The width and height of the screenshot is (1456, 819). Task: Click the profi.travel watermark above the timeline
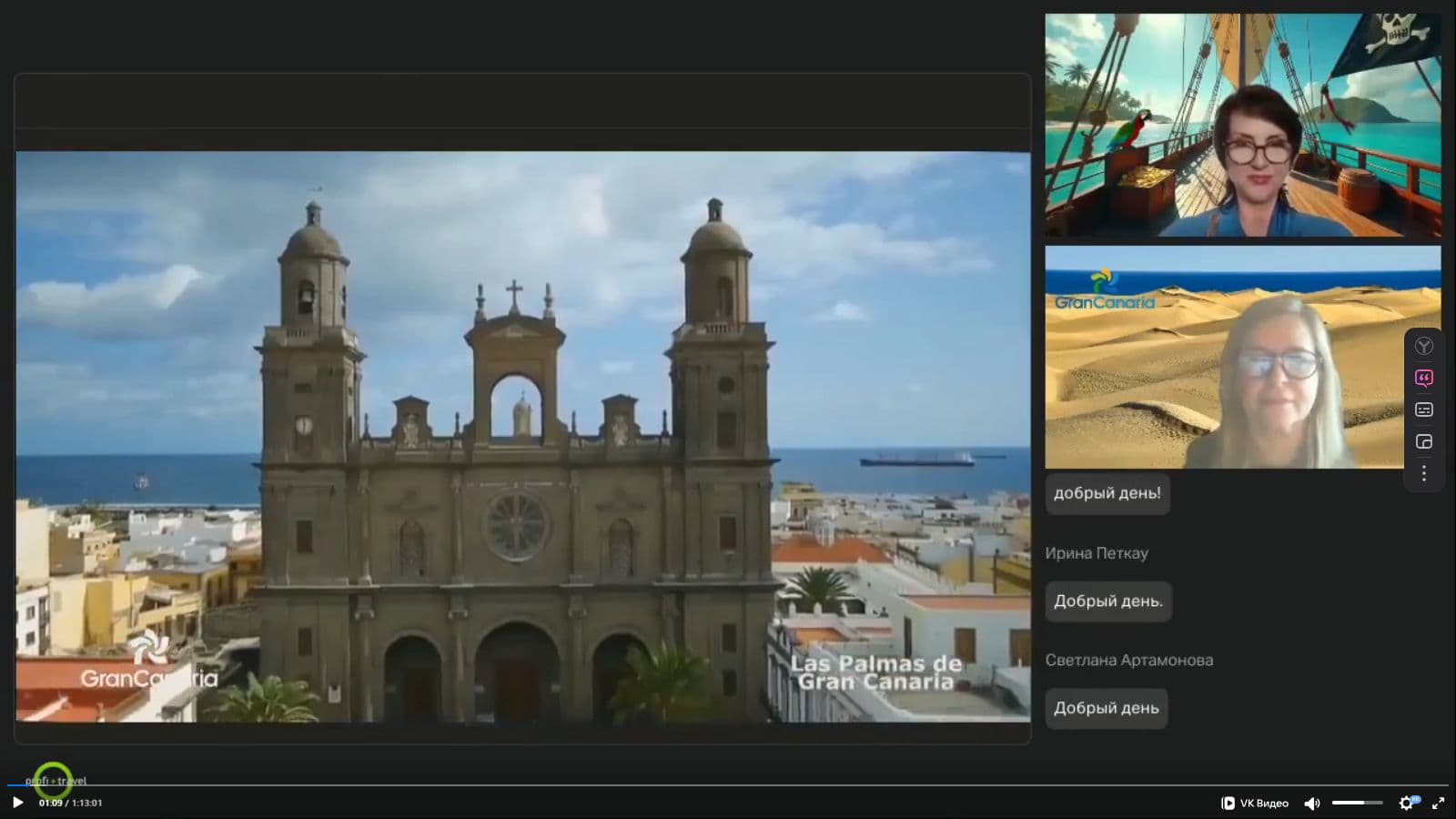point(56,780)
